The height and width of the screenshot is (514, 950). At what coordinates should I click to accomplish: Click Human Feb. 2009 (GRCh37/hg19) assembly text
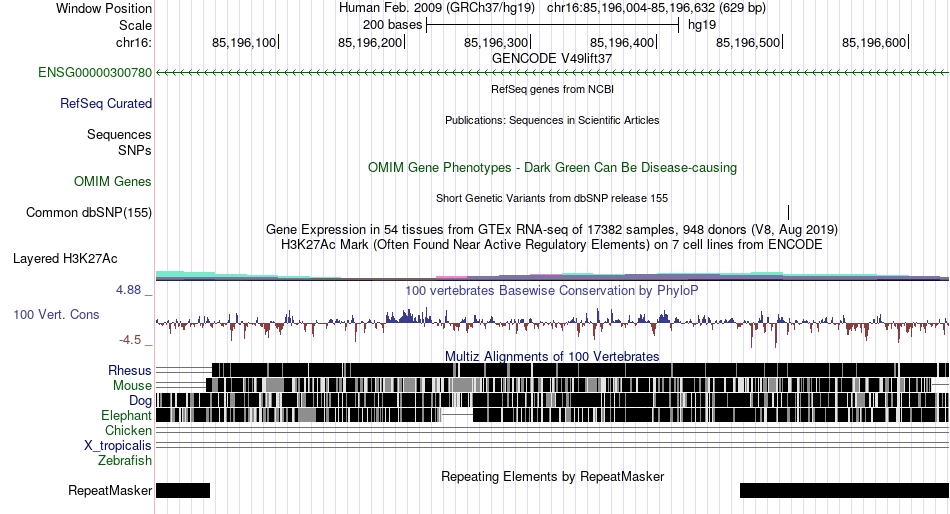pos(437,8)
